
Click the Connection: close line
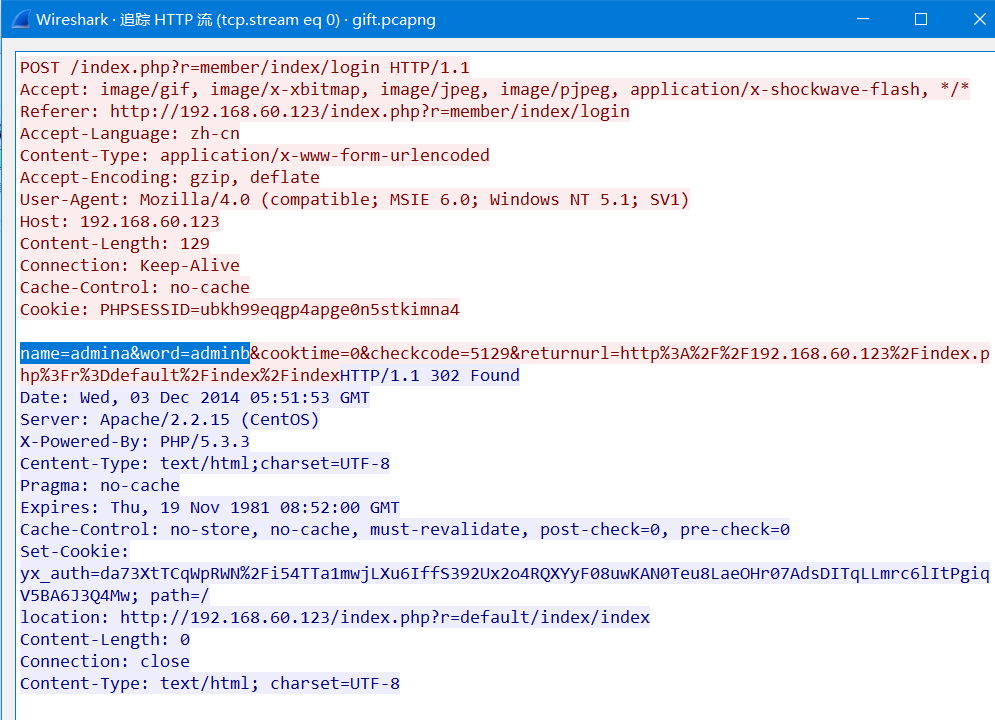105,662
